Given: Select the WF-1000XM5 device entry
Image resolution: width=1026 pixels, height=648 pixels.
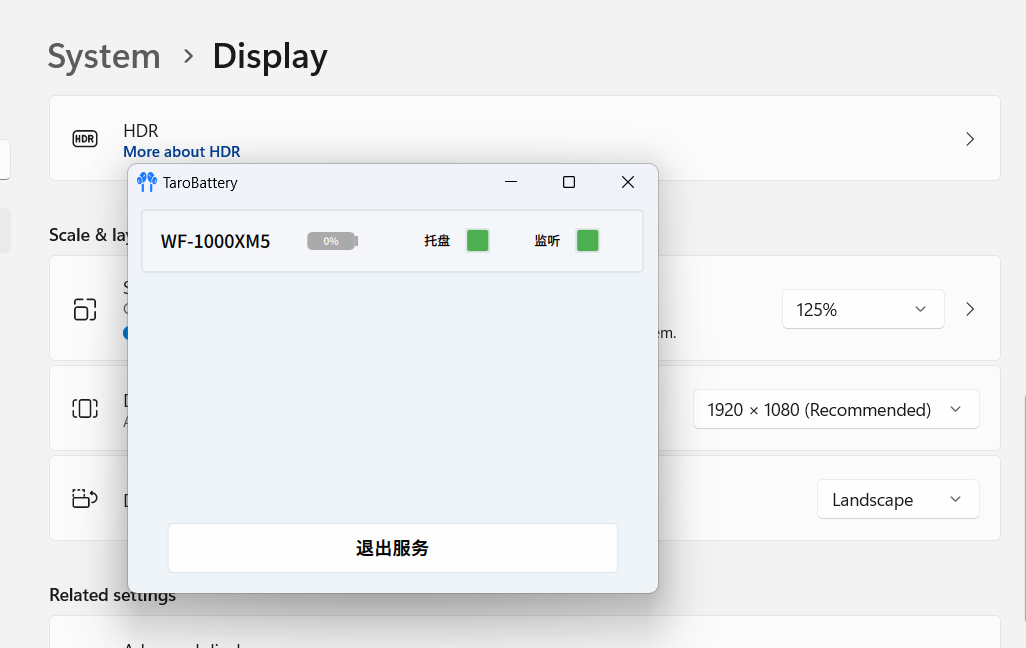Looking at the screenshot, I should (x=215, y=241).
